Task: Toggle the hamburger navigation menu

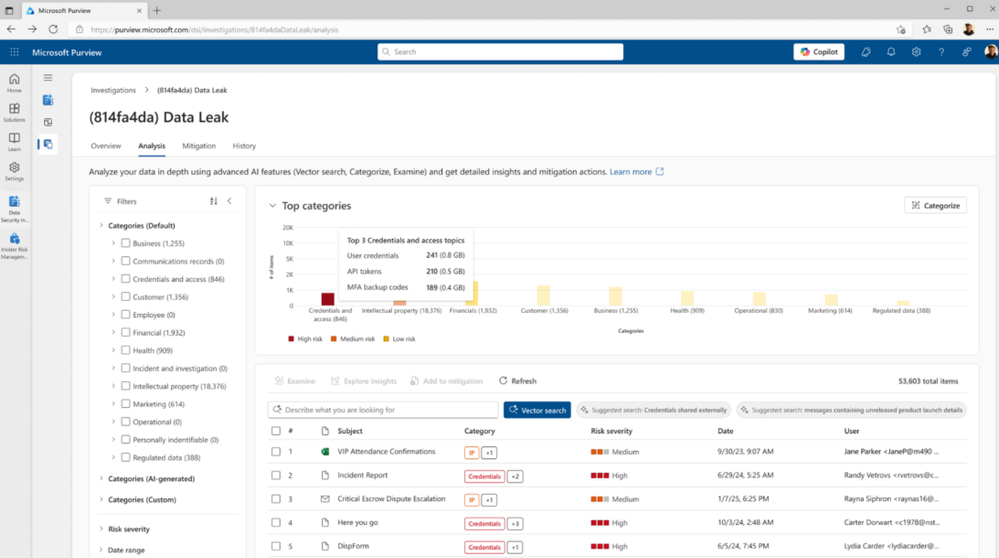Action: 48,78
